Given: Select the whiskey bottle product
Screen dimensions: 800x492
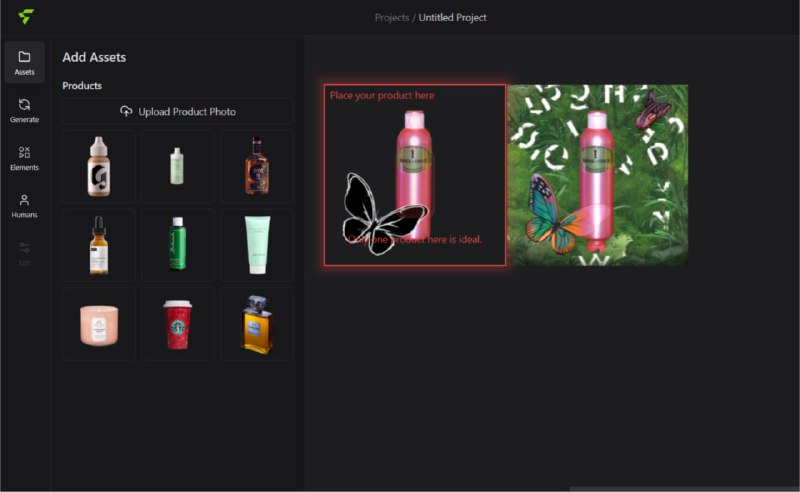Looking at the screenshot, I should (x=256, y=166).
